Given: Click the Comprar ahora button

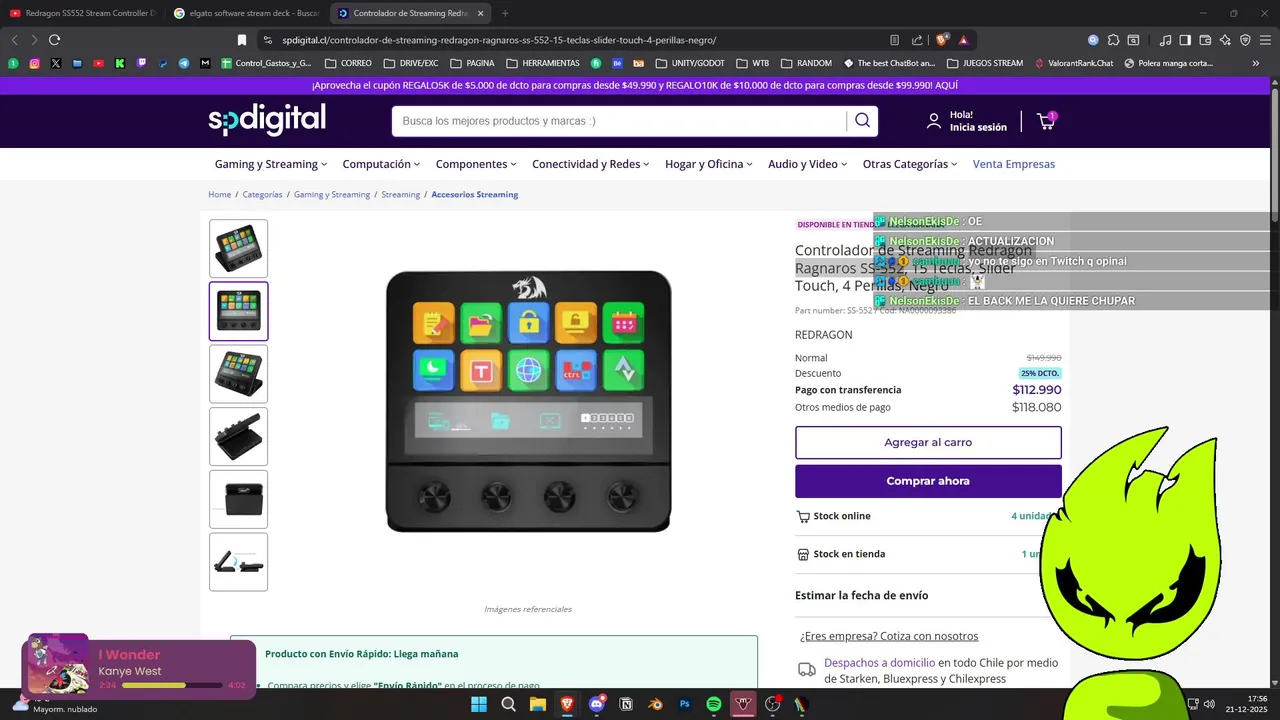Looking at the screenshot, I should click(x=928, y=481).
